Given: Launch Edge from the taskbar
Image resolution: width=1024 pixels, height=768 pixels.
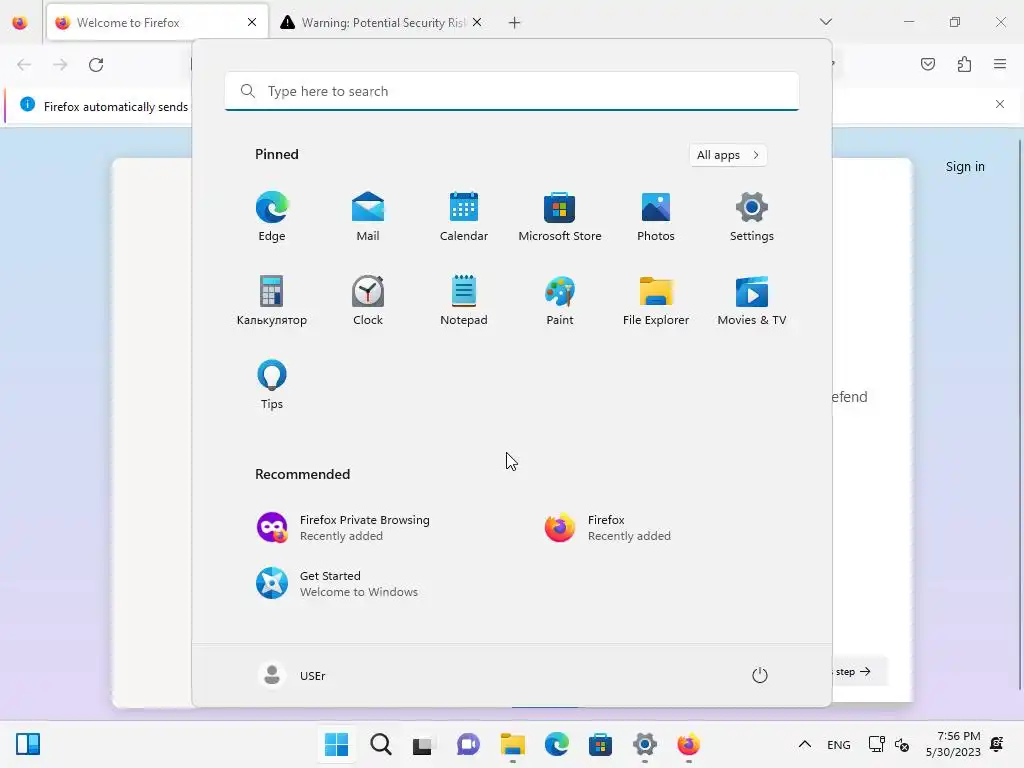Looking at the screenshot, I should pyautogui.click(x=556, y=744).
